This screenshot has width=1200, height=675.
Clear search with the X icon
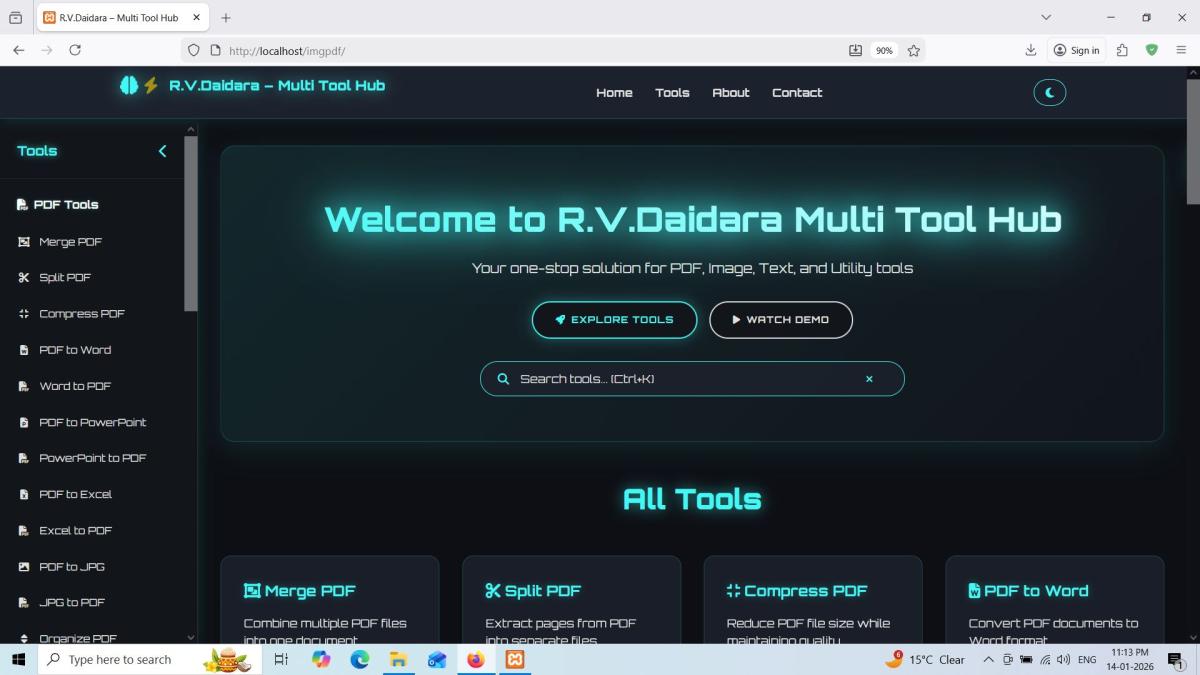869,379
